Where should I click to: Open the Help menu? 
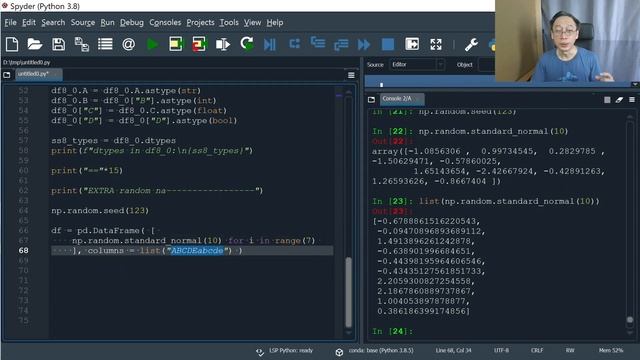point(275,22)
